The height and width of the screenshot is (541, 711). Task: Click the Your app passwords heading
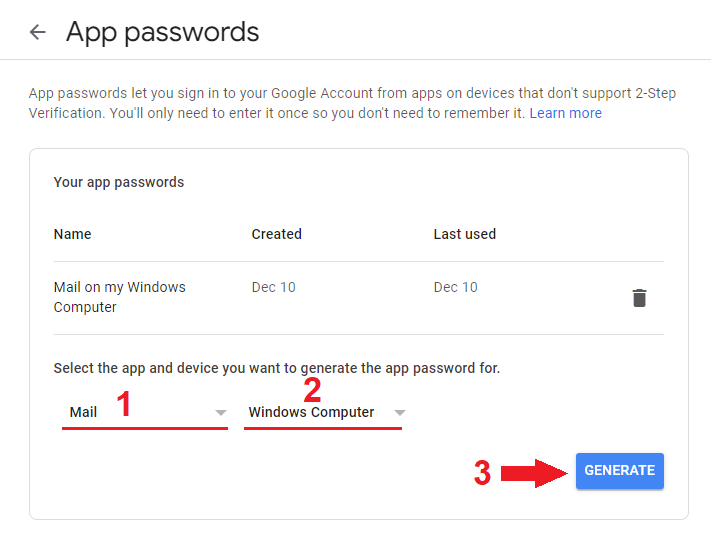[x=119, y=182]
